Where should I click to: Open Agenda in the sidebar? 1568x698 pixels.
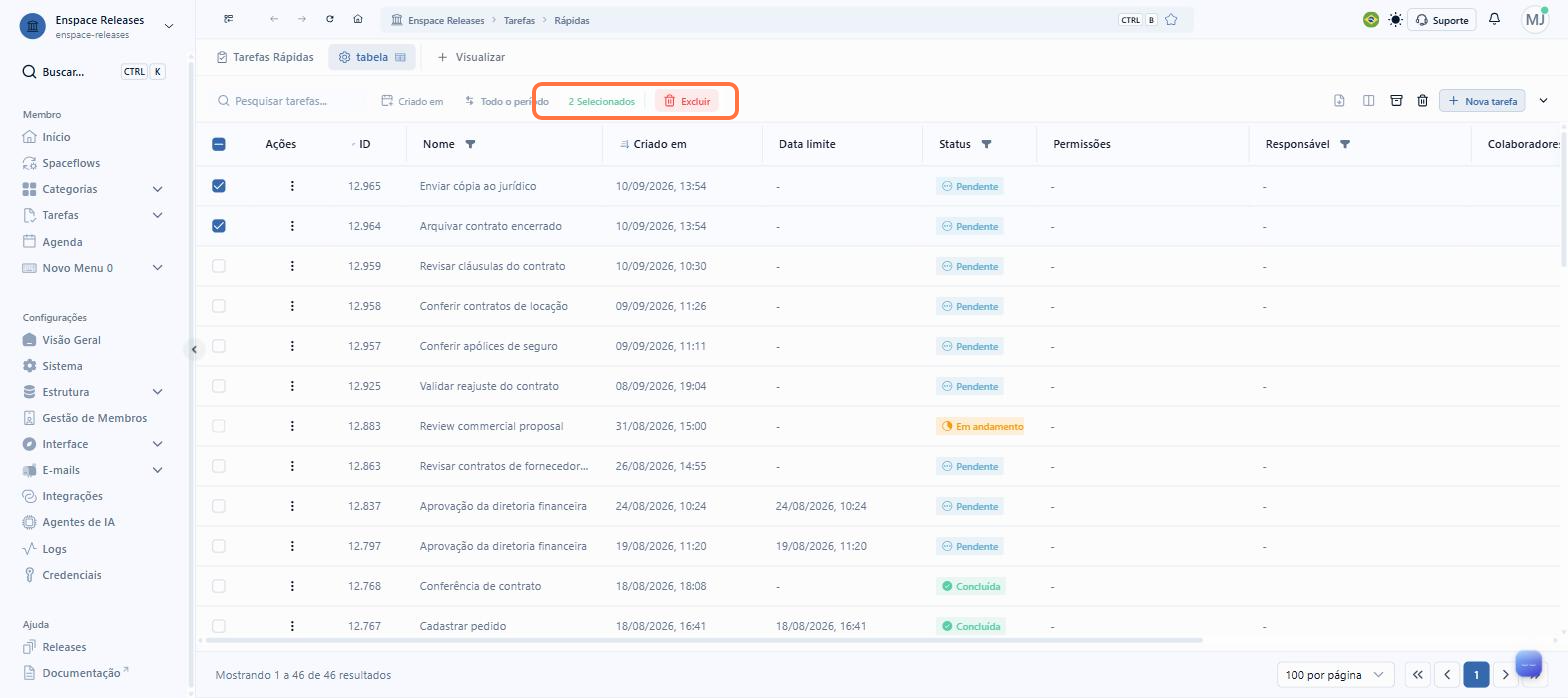coord(62,242)
